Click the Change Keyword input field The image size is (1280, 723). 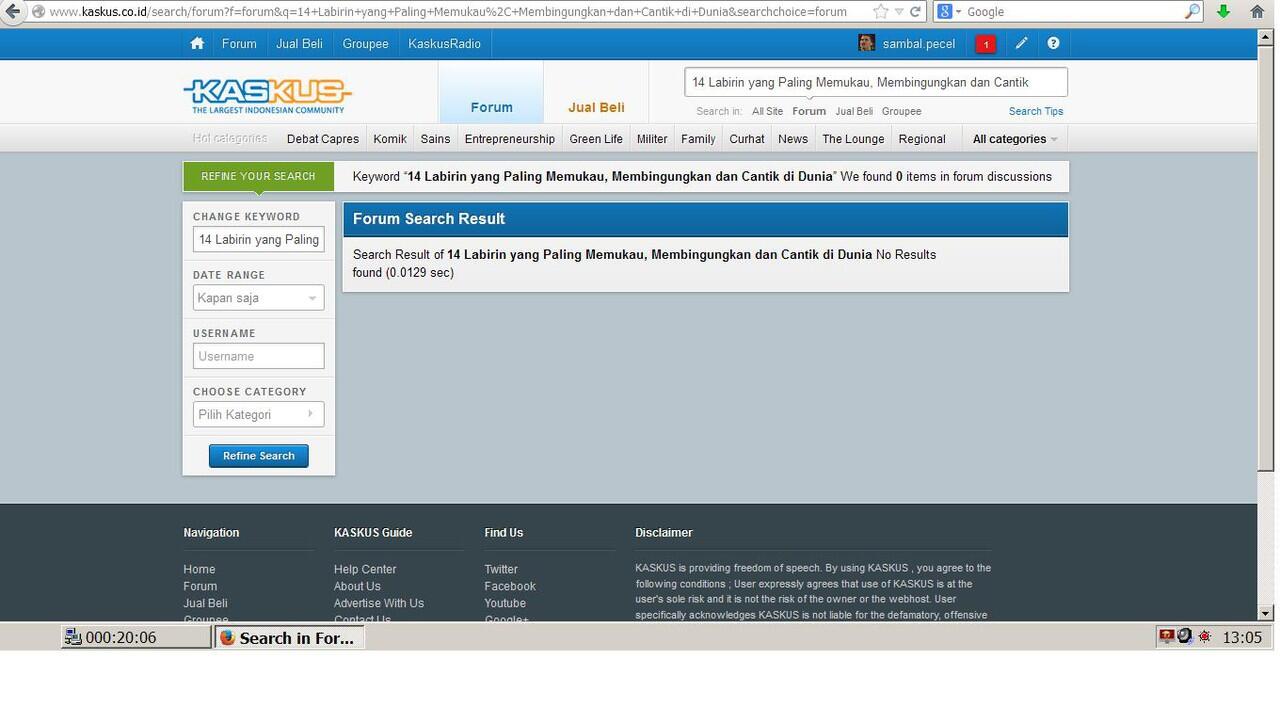tap(258, 239)
